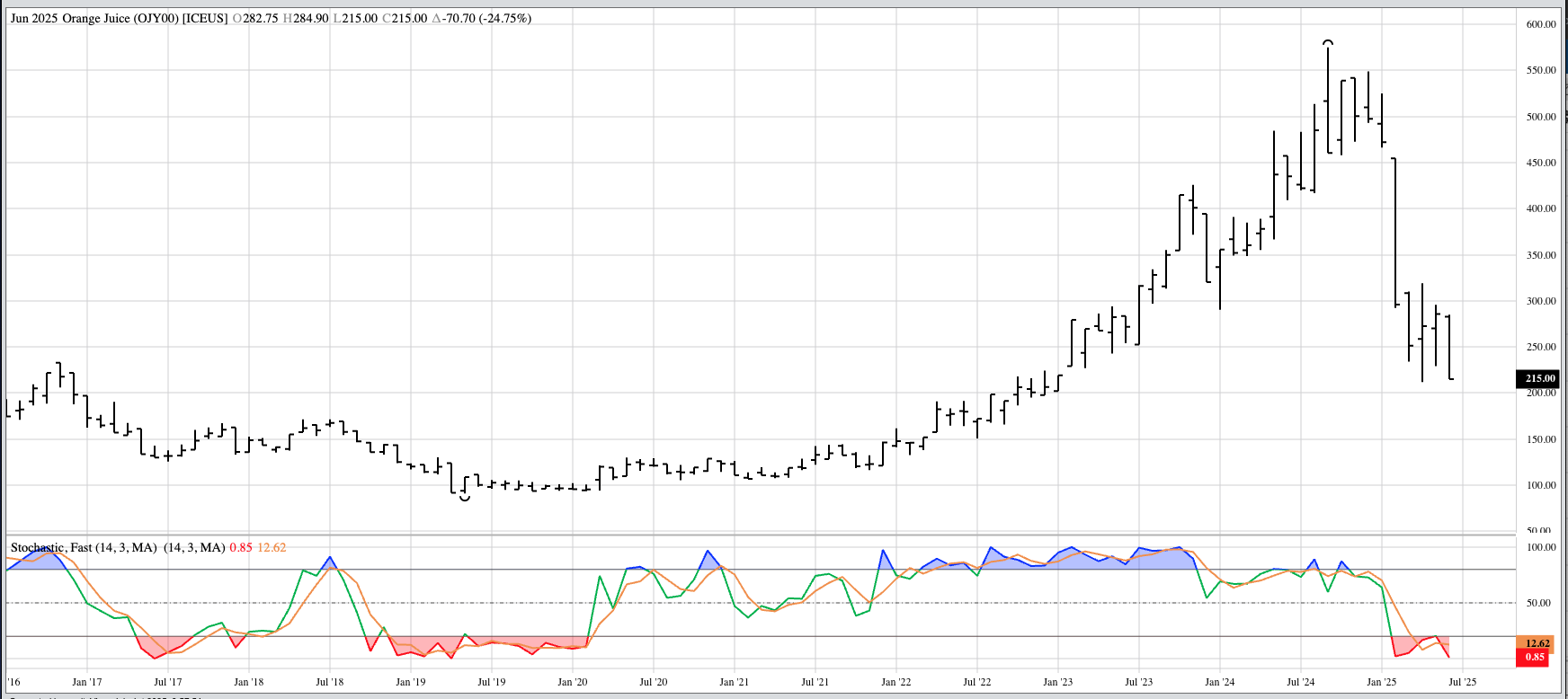Viewport: 1568px width, 699px height.
Task: Click the high price value 284.90
Action: [x=310, y=18]
